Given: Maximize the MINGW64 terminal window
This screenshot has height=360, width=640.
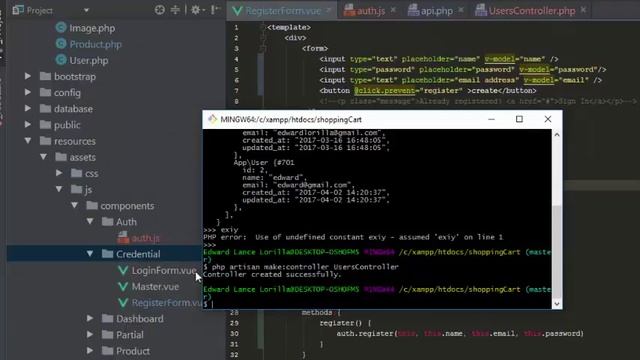Looking at the screenshot, I should pos(519,119).
